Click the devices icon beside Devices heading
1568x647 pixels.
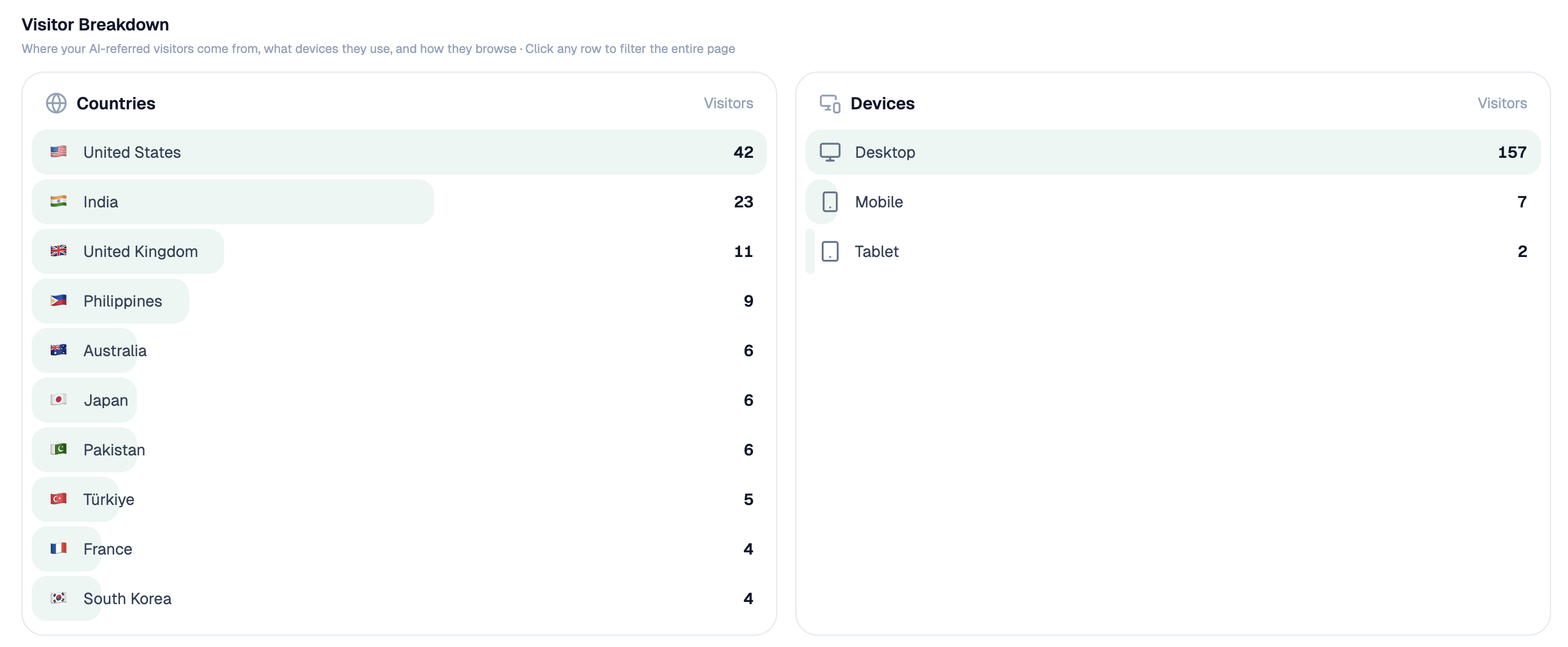click(830, 103)
